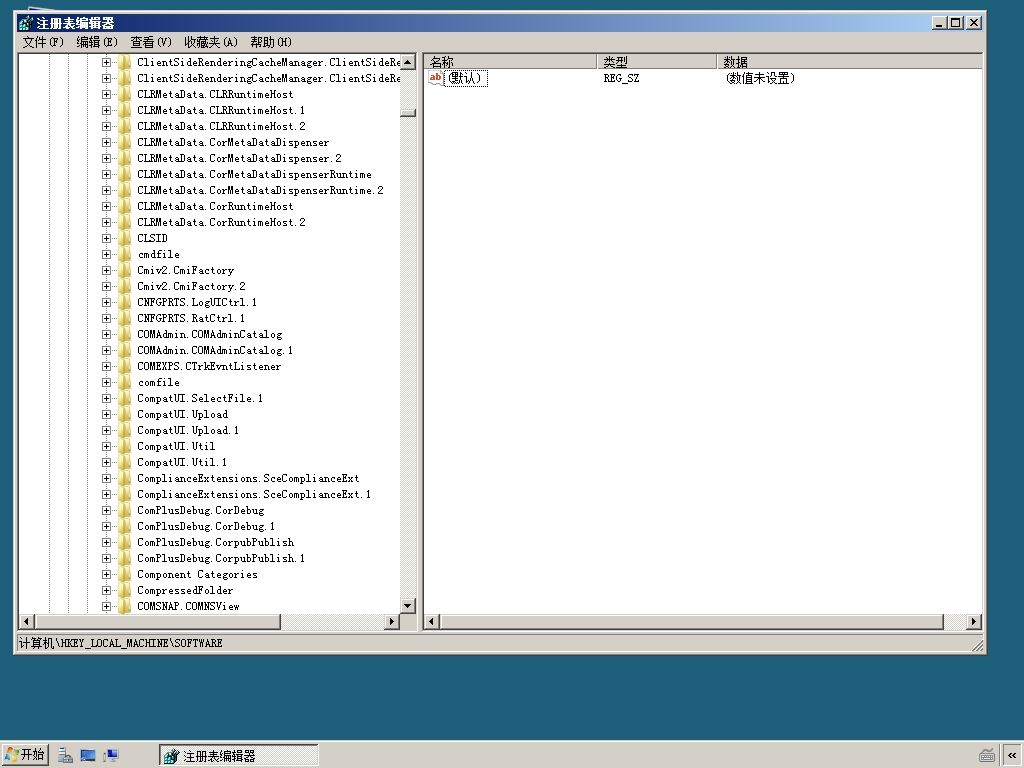Click folder icon of COMSNAP.COMNSView
Image resolution: width=1024 pixels, height=768 pixels.
tap(124, 607)
